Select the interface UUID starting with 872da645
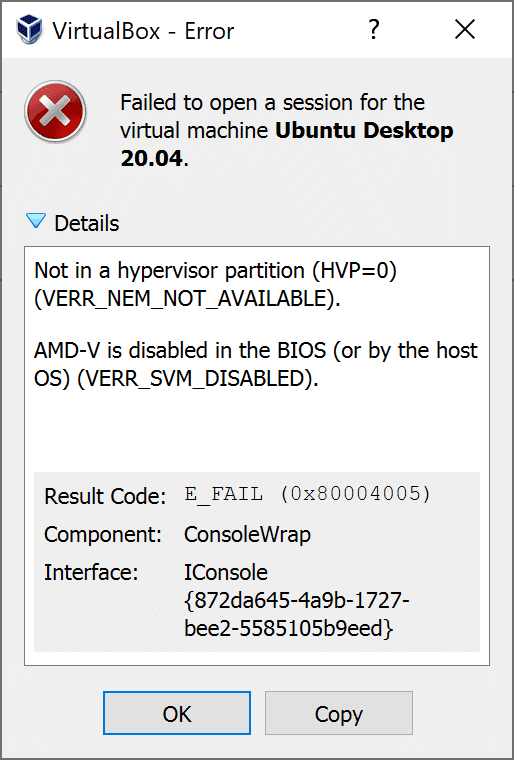The image size is (514, 760). click(x=297, y=615)
